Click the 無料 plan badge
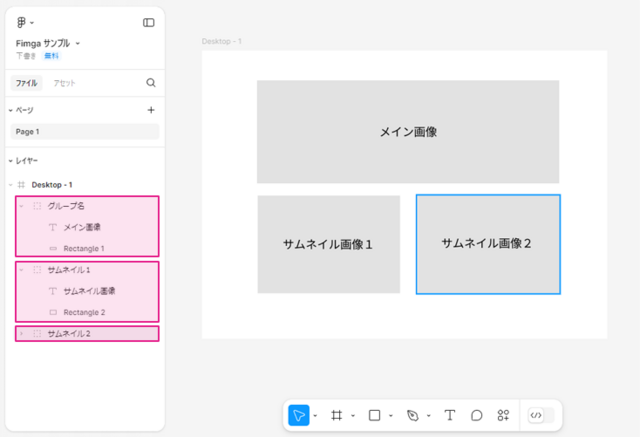 (x=51, y=56)
